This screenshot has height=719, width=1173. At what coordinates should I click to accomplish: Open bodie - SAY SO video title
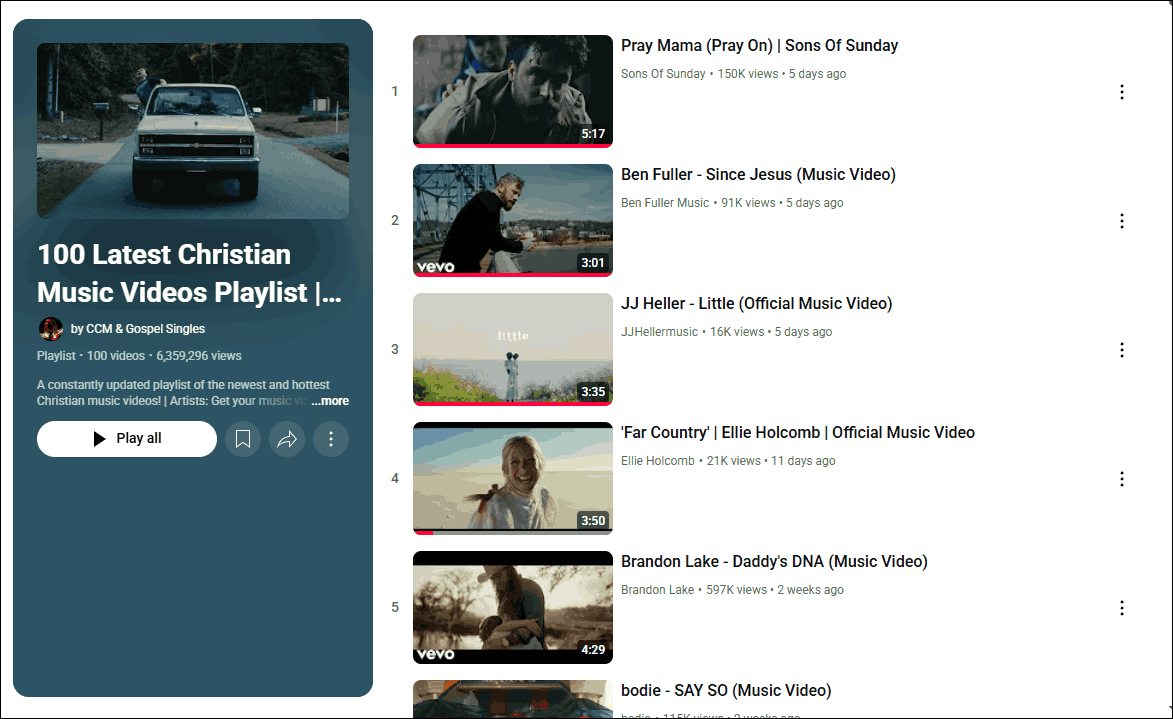point(726,691)
